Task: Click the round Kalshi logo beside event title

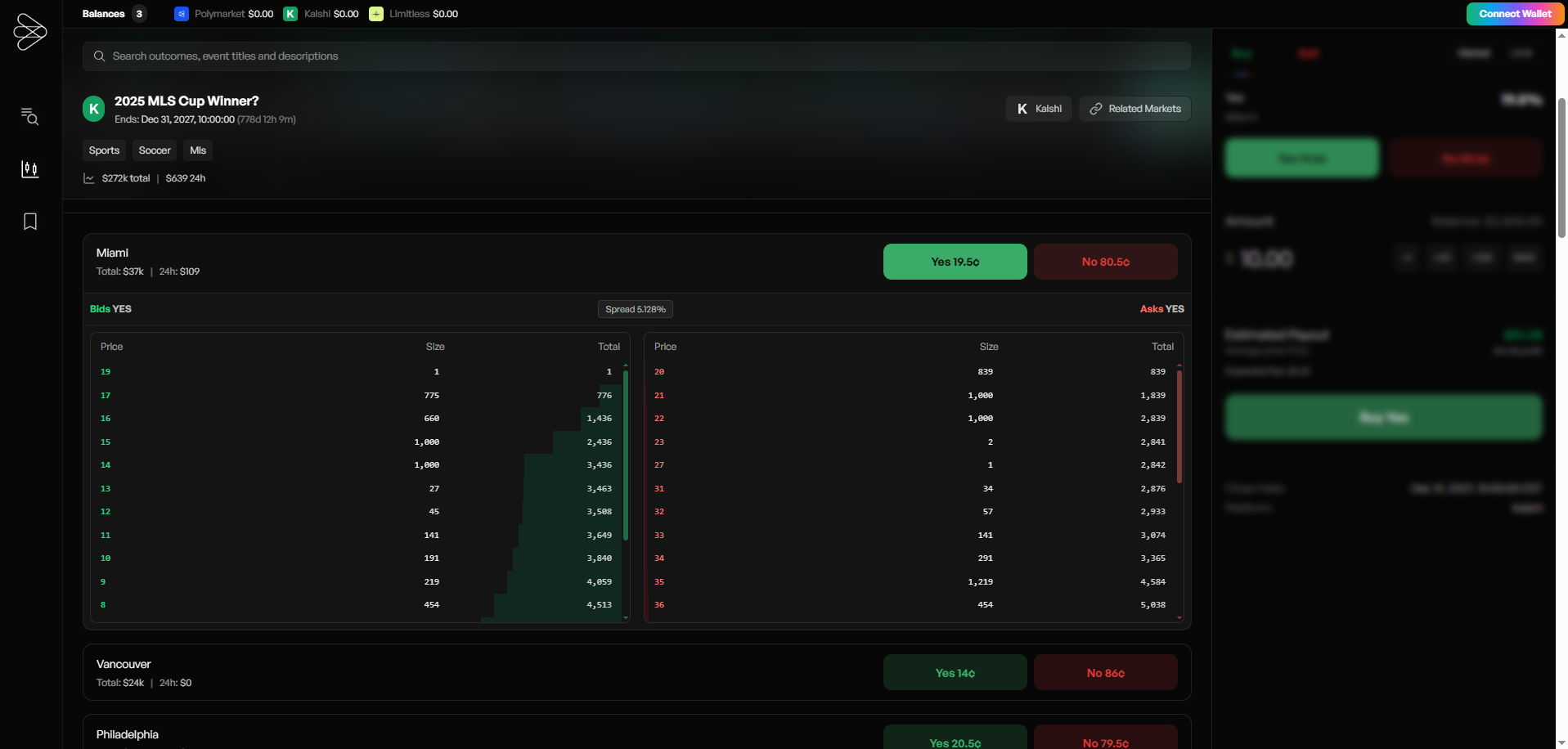Action: pyautogui.click(x=94, y=109)
